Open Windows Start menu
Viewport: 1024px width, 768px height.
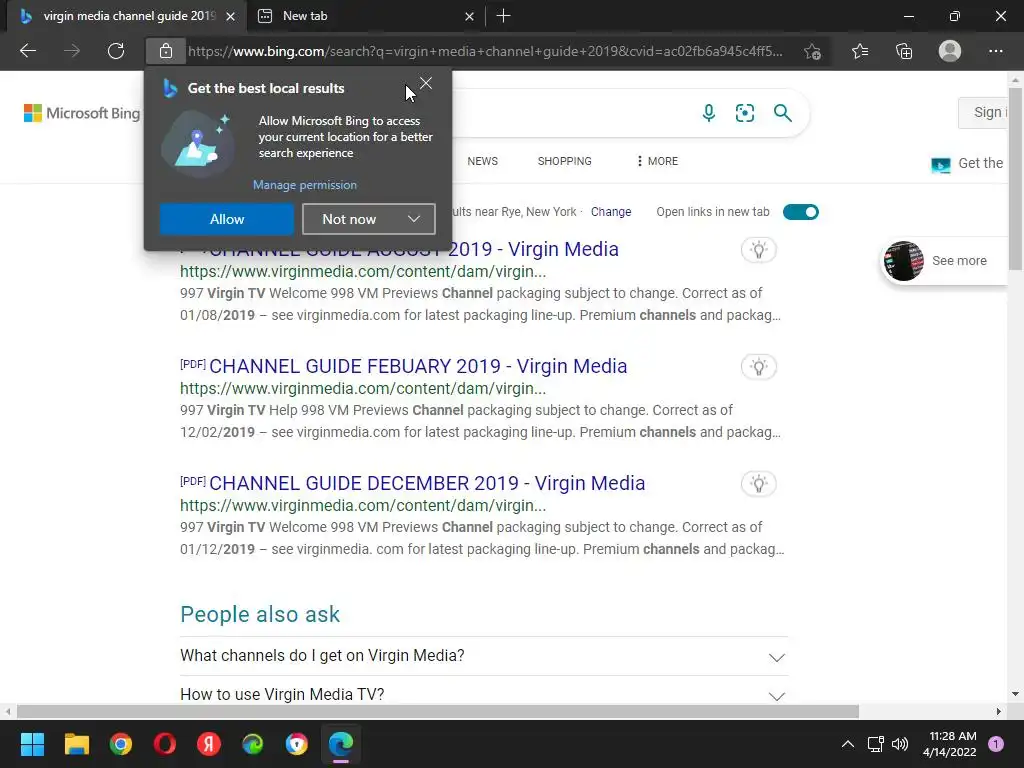pos(32,744)
